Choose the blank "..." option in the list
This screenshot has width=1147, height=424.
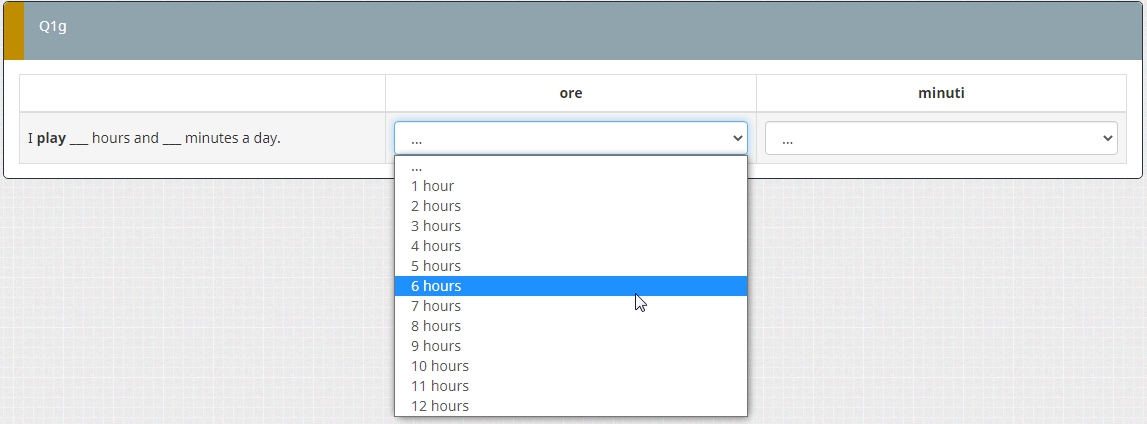point(417,168)
